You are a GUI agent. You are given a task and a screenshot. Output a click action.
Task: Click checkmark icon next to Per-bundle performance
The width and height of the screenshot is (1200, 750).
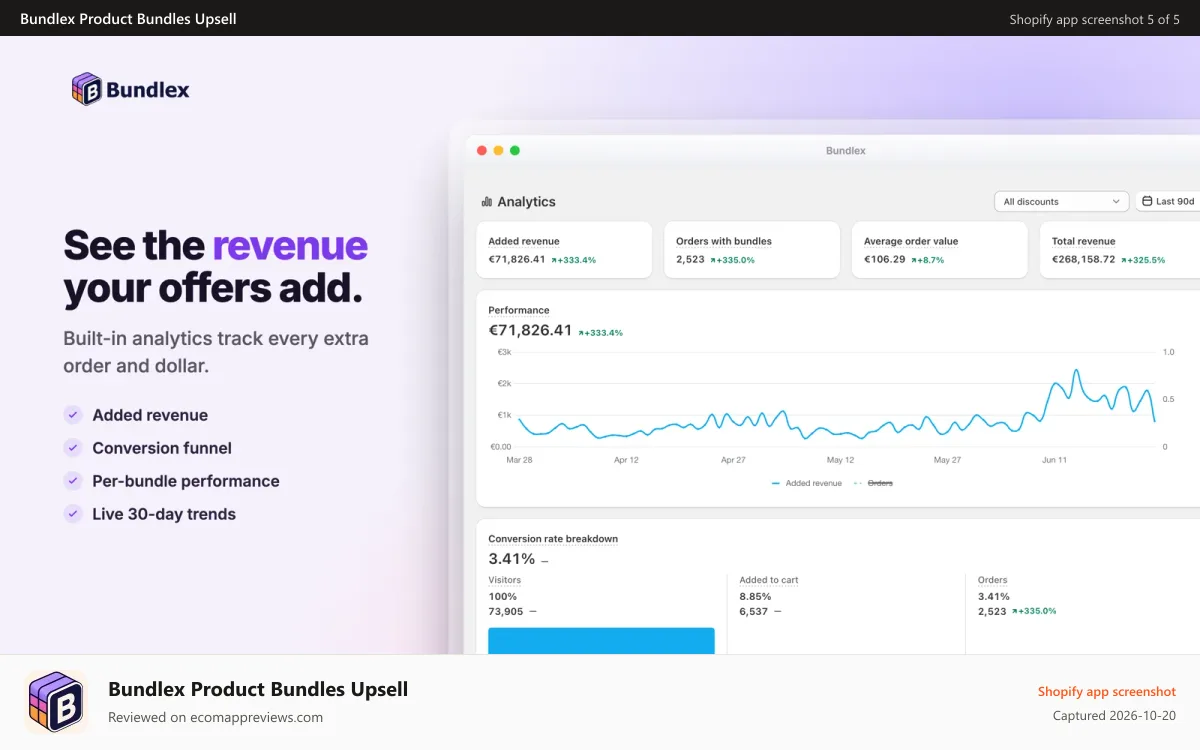point(73,481)
